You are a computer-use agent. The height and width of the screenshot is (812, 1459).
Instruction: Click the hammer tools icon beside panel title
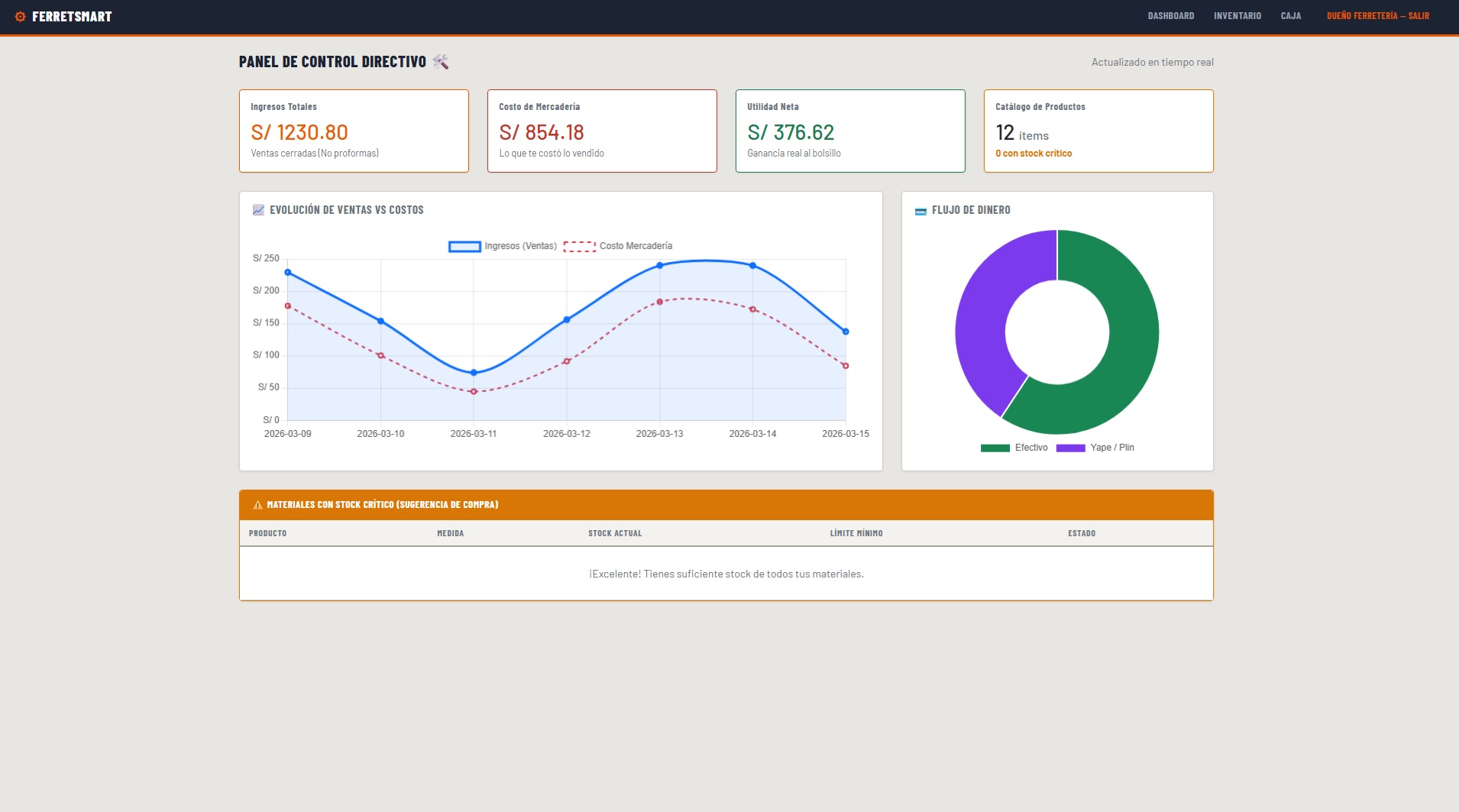(x=441, y=62)
